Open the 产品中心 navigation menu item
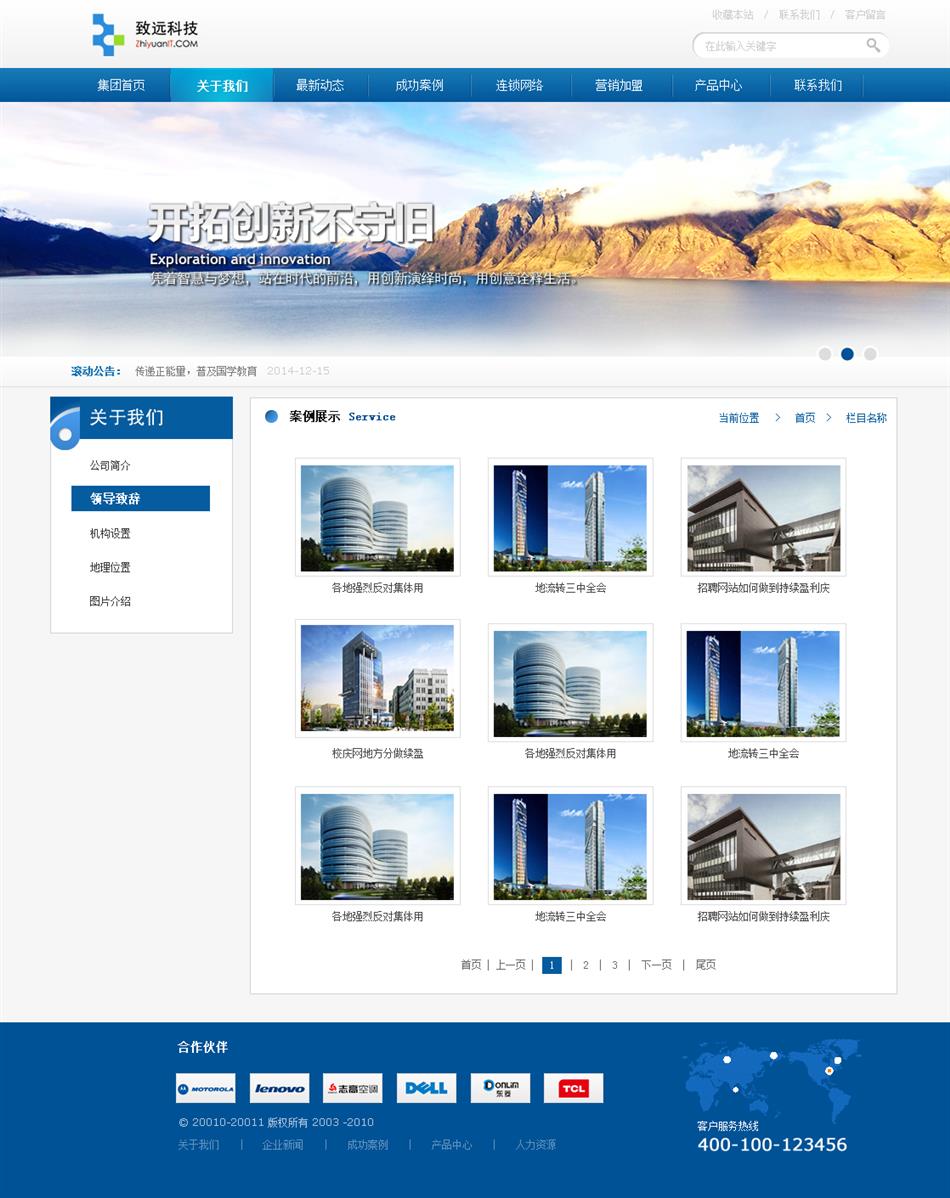Image resolution: width=950 pixels, height=1198 pixels. tap(718, 85)
